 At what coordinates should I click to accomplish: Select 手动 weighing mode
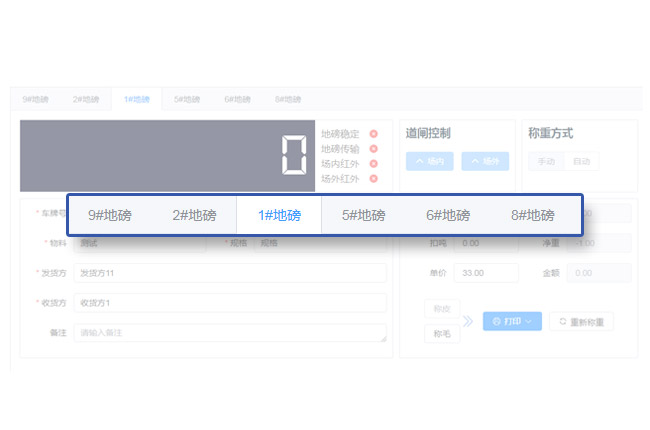pos(546,161)
